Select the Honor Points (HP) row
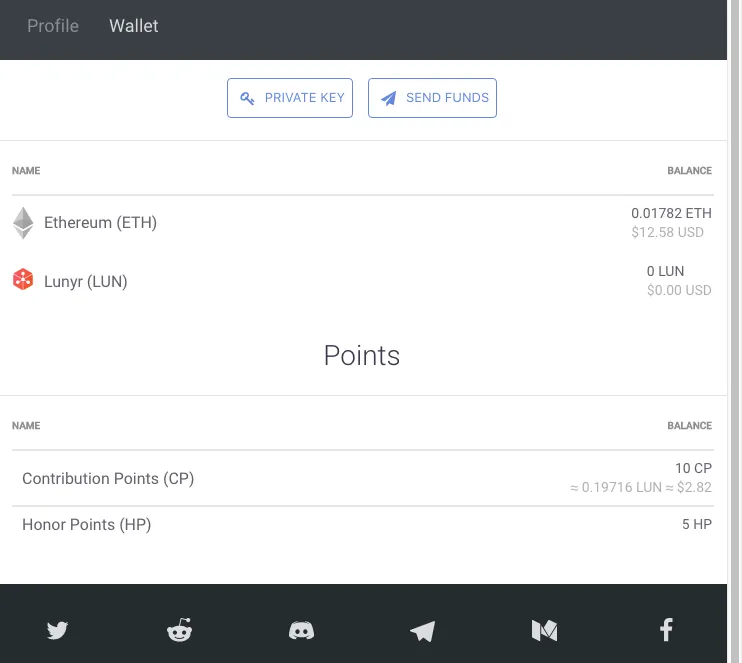The image size is (742, 663). pyautogui.click(x=362, y=524)
